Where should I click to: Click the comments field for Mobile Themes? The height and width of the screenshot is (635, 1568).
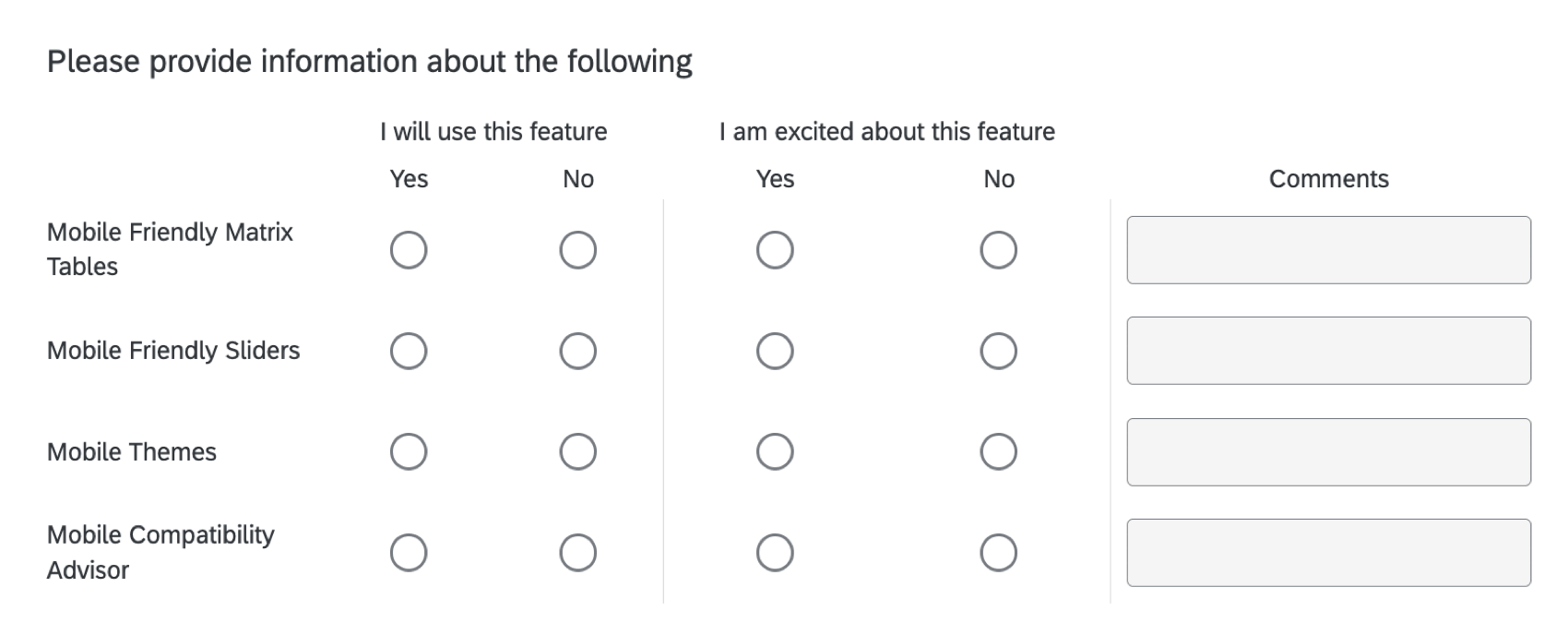pos(1327,451)
